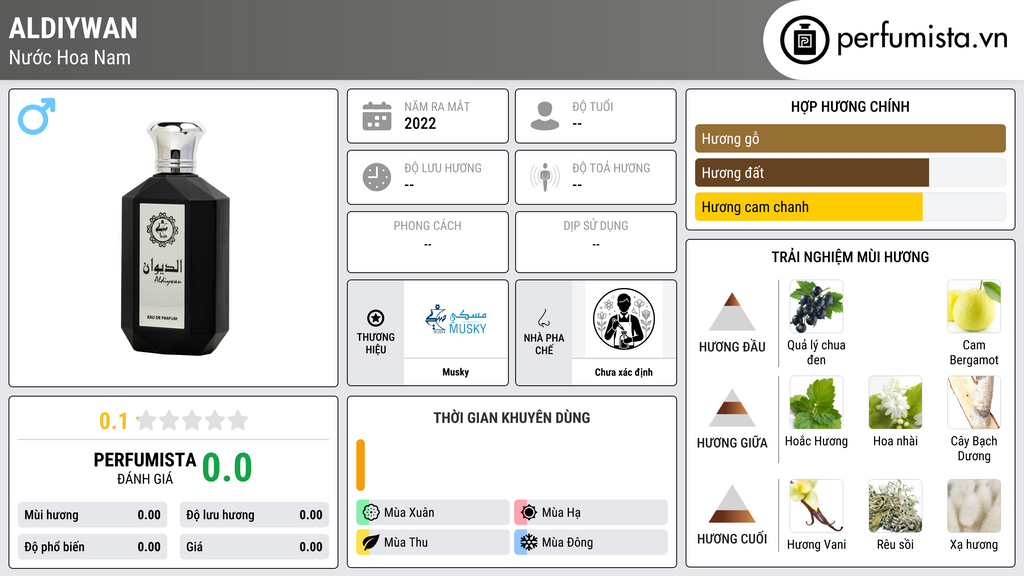Screen dimensions: 1024x576
Task: Click the Mùa Hạ sun icon
Action: click(528, 513)
